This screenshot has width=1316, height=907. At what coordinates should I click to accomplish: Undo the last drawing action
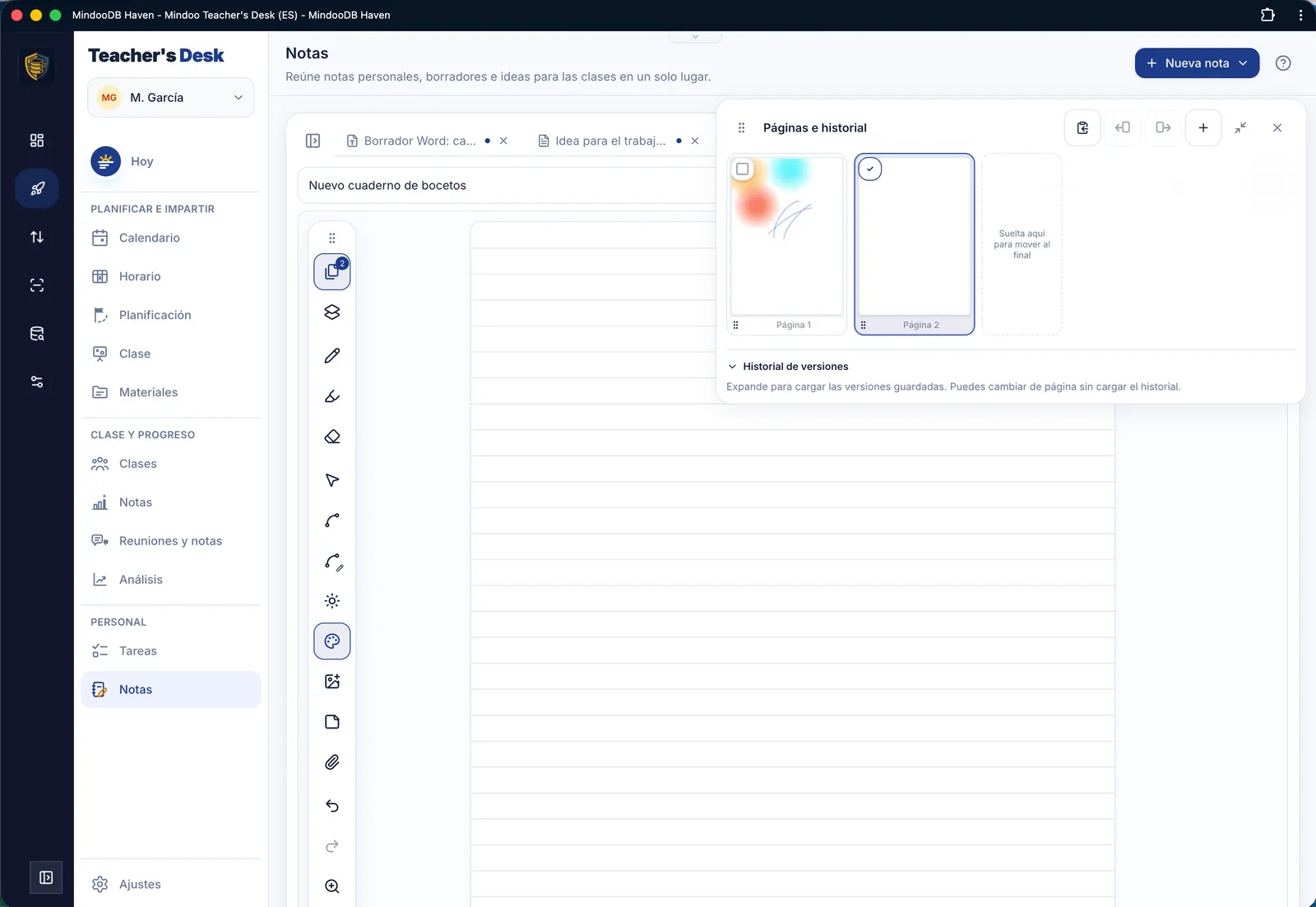pyautogui.click(x=332, y=806)
